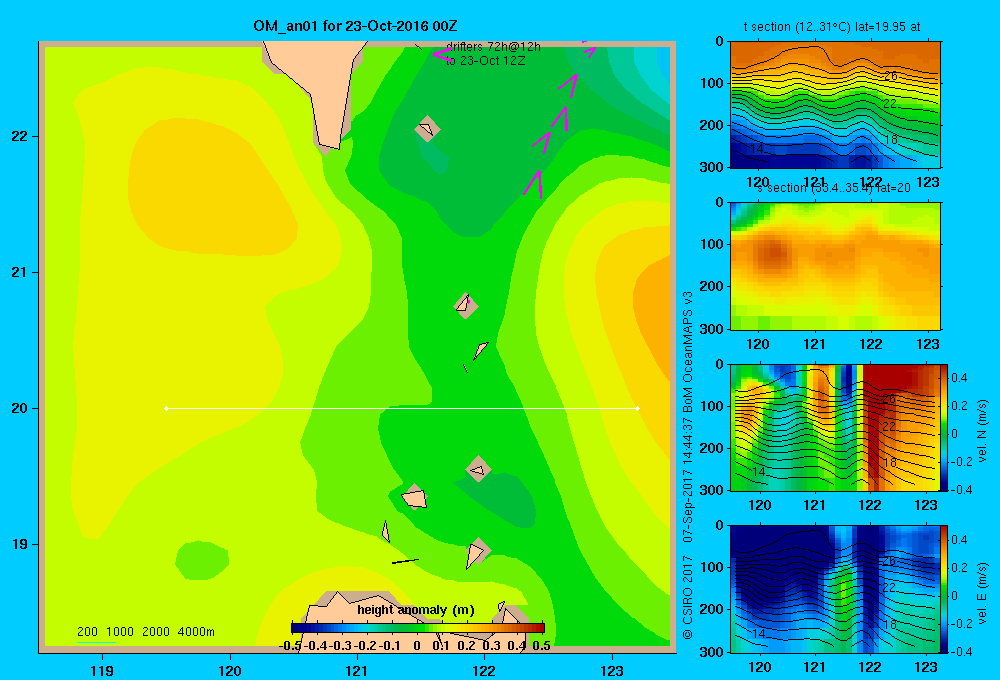1000x680 pixels.
Task: Click longitude label "120" under main map
Action: pos(230,670)
